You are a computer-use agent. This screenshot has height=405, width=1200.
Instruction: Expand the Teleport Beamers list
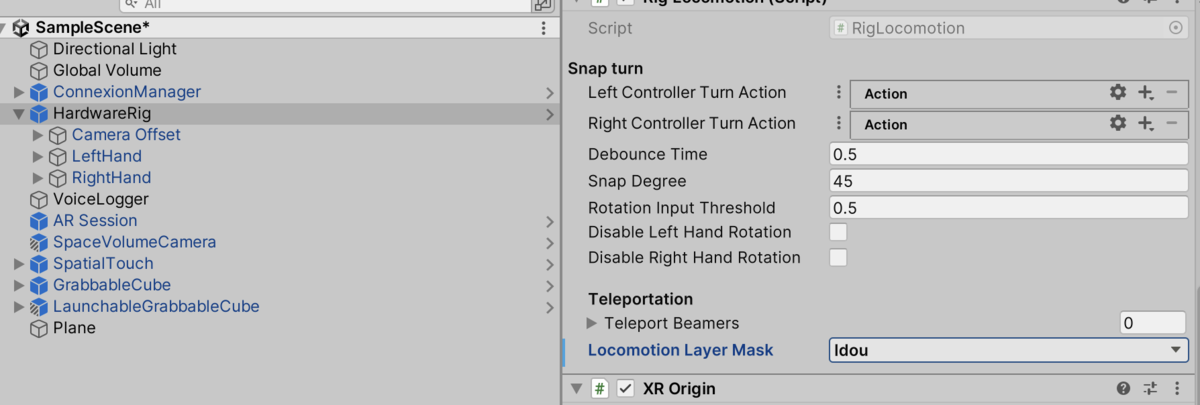tap(592, 323)
